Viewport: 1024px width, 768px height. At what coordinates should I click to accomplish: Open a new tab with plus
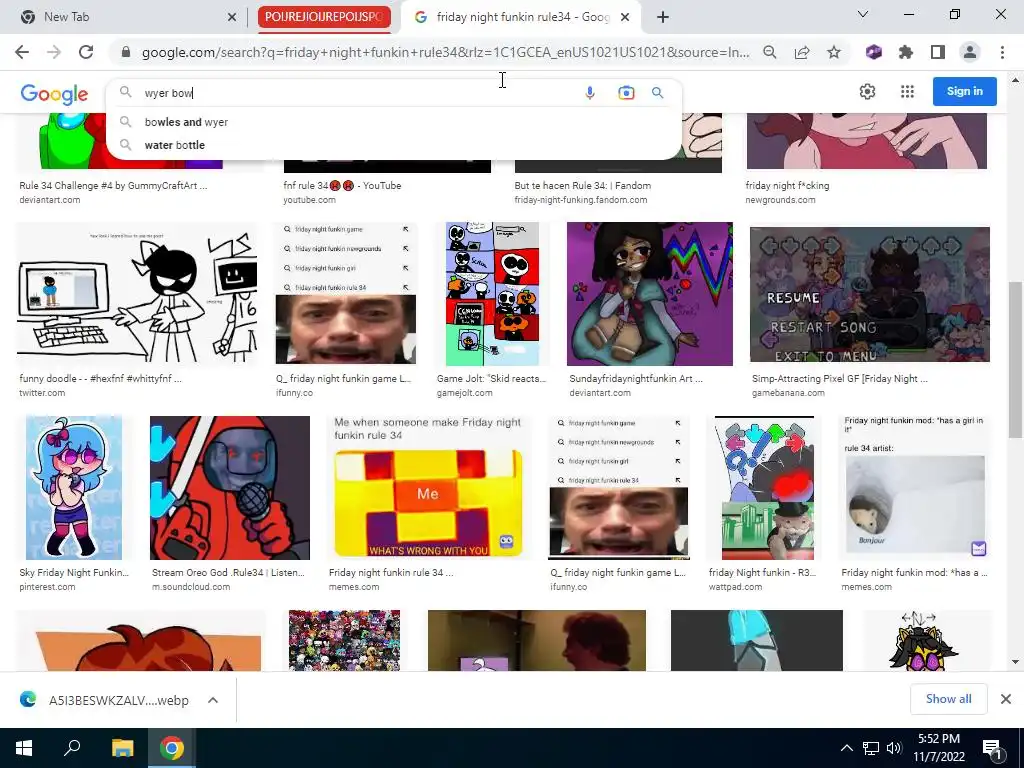[x=663, y=17]
